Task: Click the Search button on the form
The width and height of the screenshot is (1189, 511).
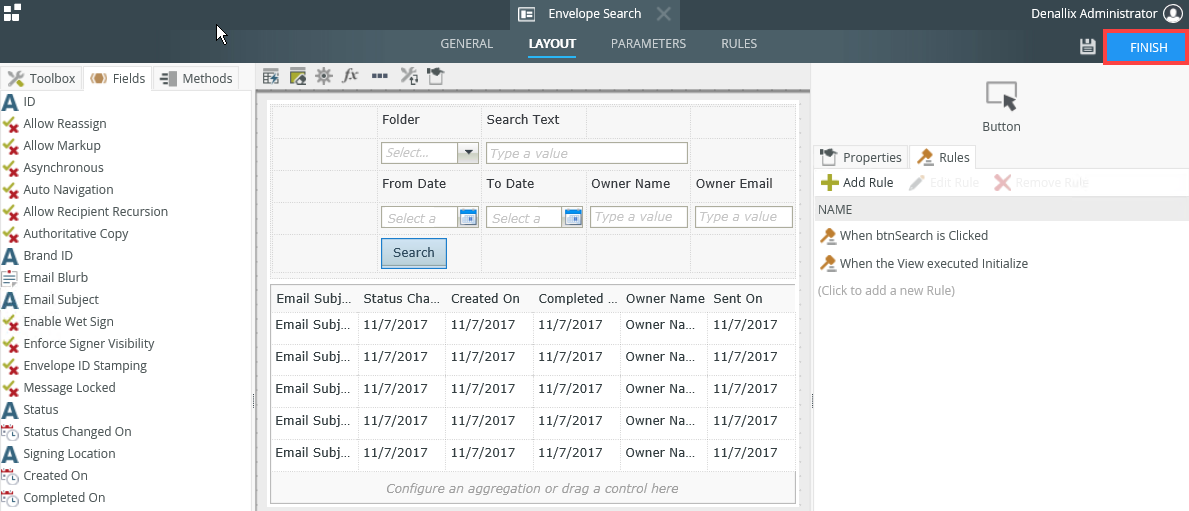Action: click(413, 253)
